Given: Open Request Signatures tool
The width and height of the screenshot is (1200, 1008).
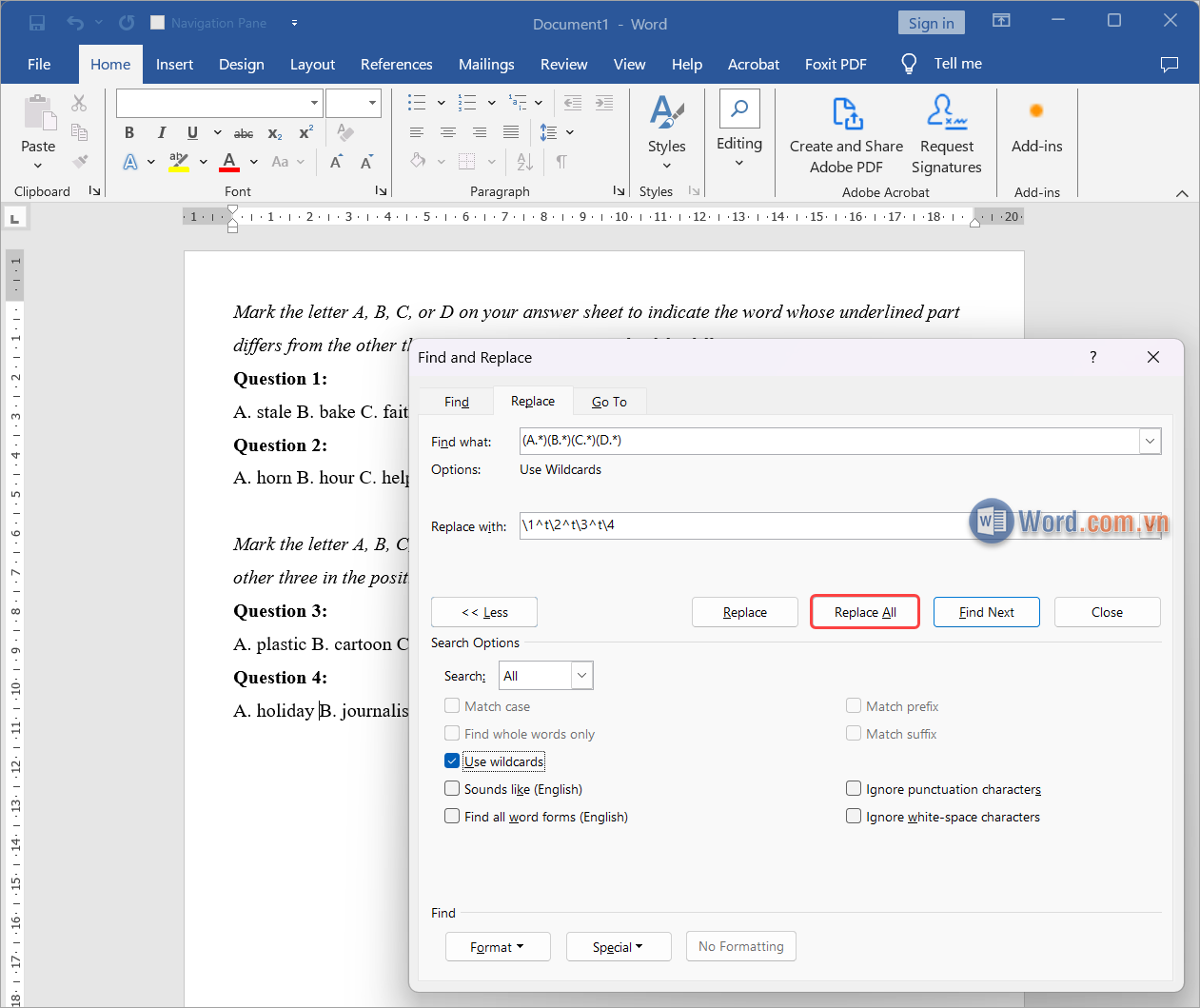Looking at the screenshot, I should [946, 135].
